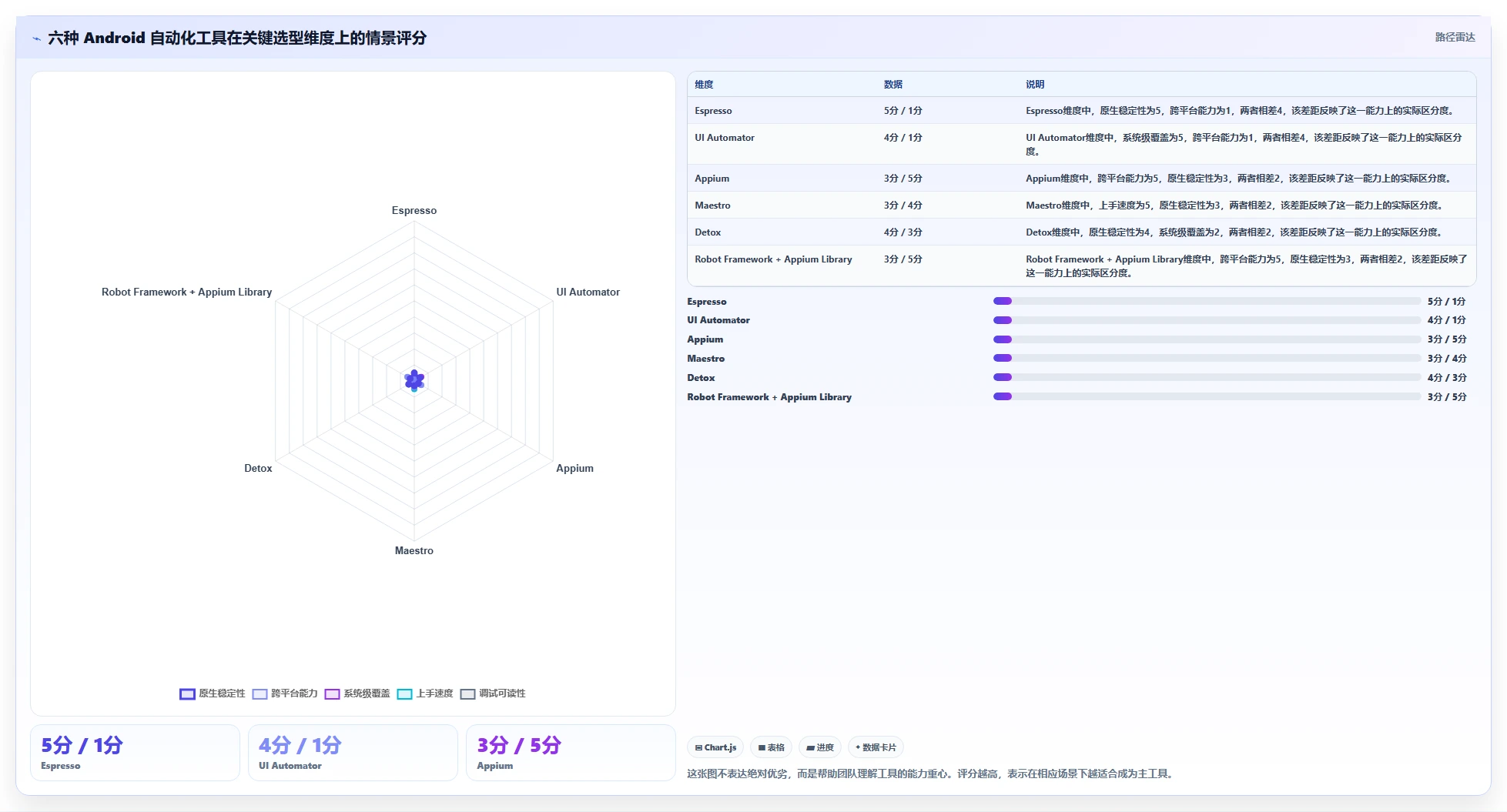Screen dimensions: 1507x812
Task: Click the 表格 tag chip
Action: 771,747
